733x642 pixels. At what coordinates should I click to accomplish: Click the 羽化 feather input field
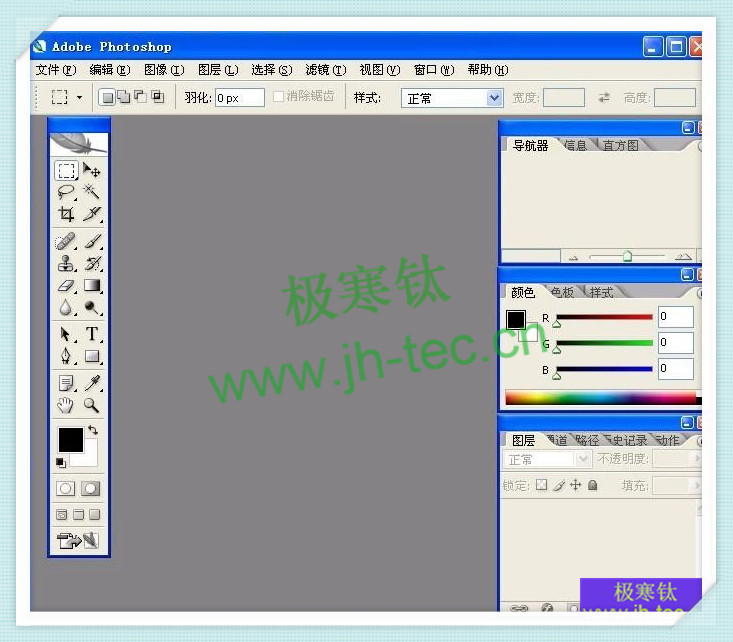tap(239, 98)
